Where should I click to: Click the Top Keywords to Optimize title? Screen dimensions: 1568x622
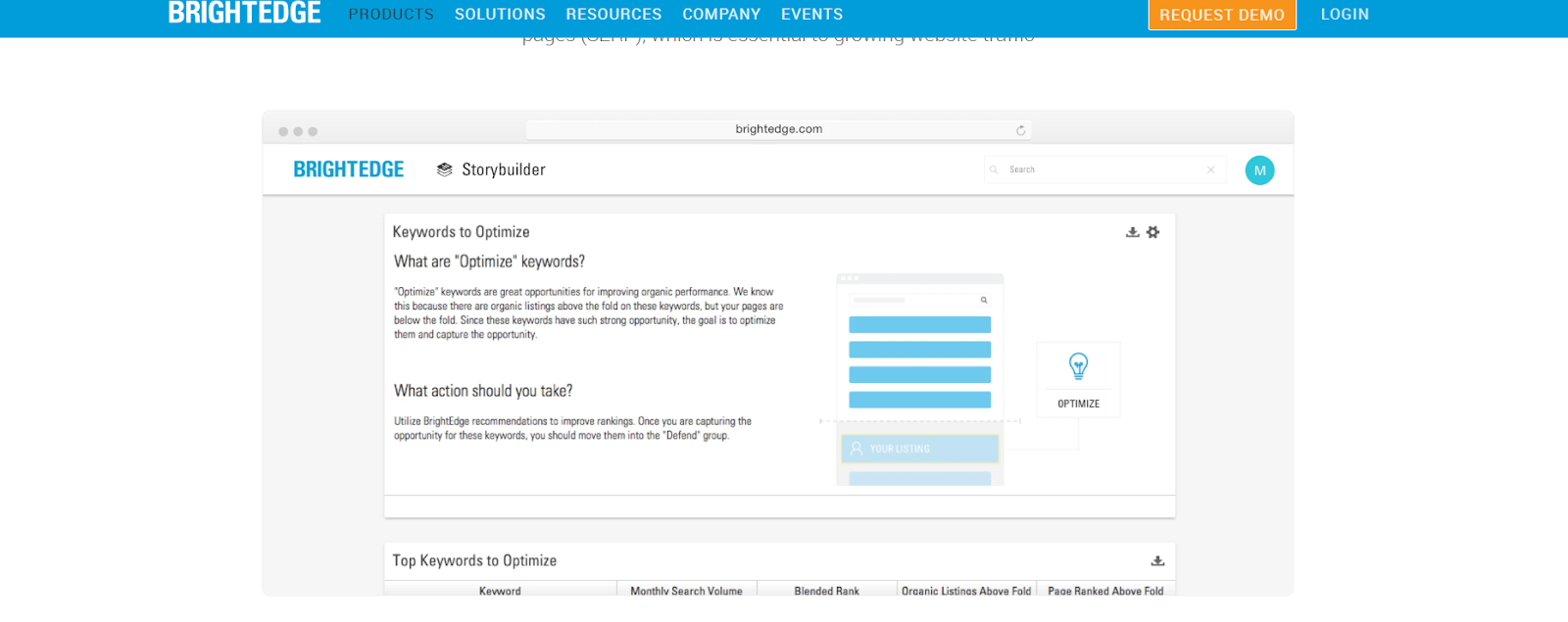tap(474, 560)
